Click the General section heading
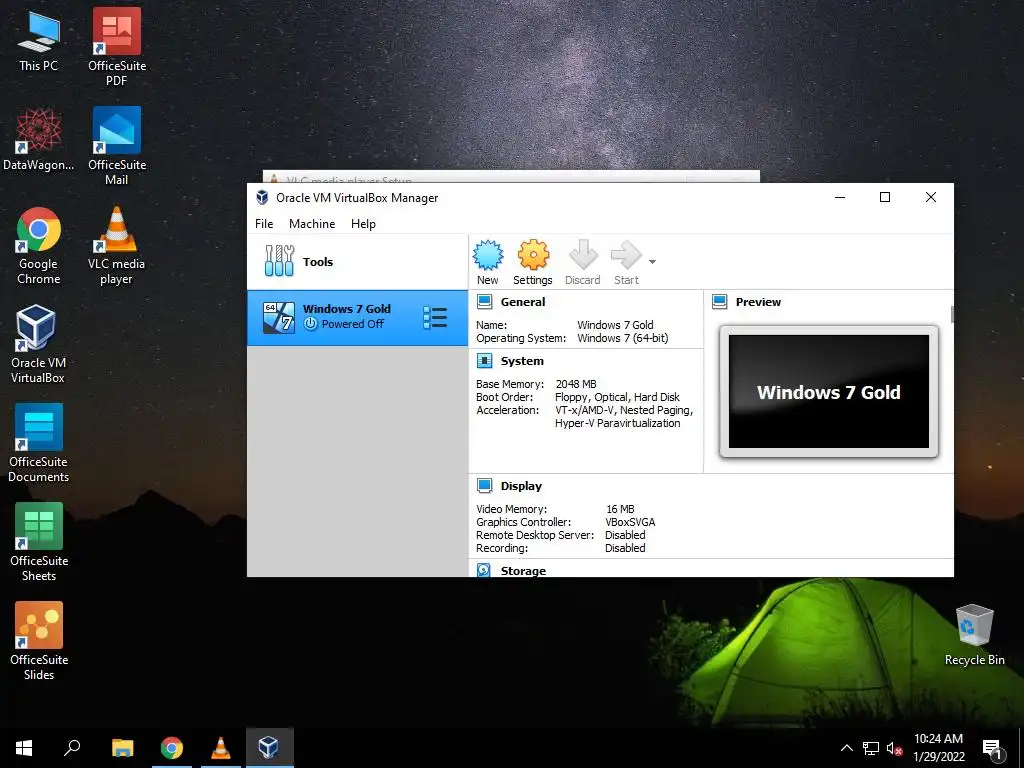This screenshot has height=768, width=1024. (522, 302)
